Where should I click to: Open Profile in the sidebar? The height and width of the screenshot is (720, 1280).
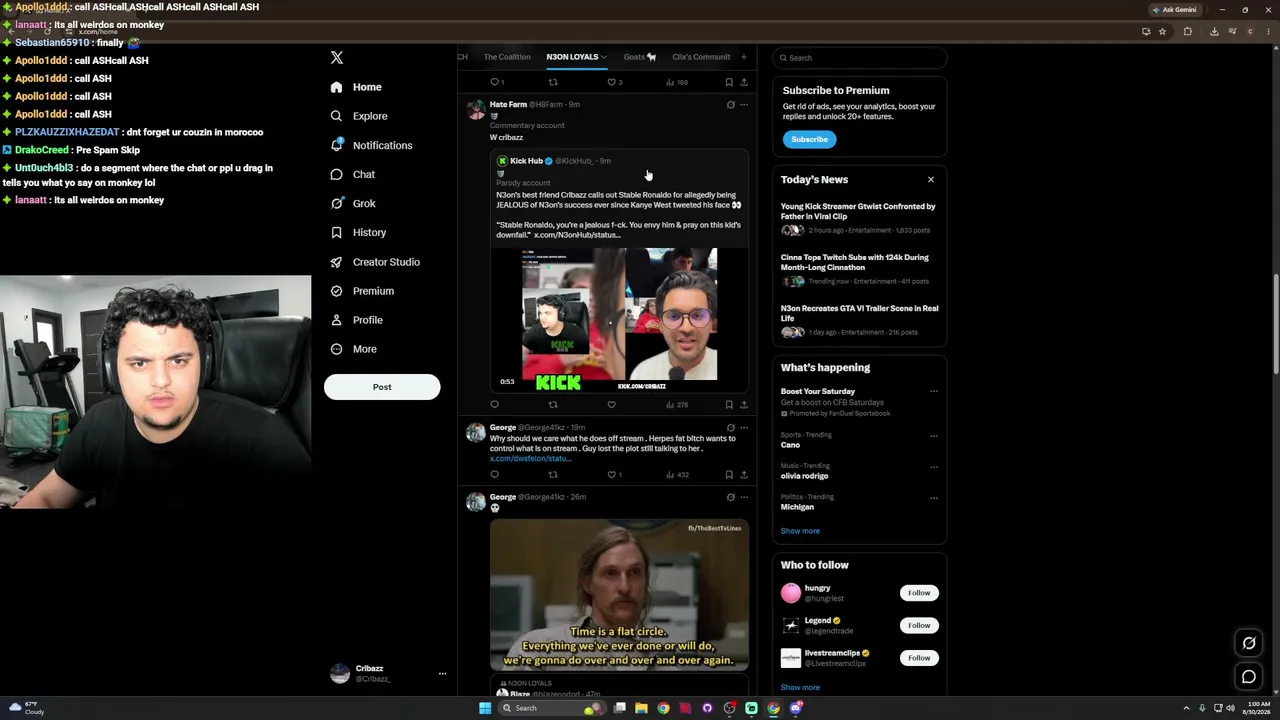pyautogui.click(x=357, y=320)
